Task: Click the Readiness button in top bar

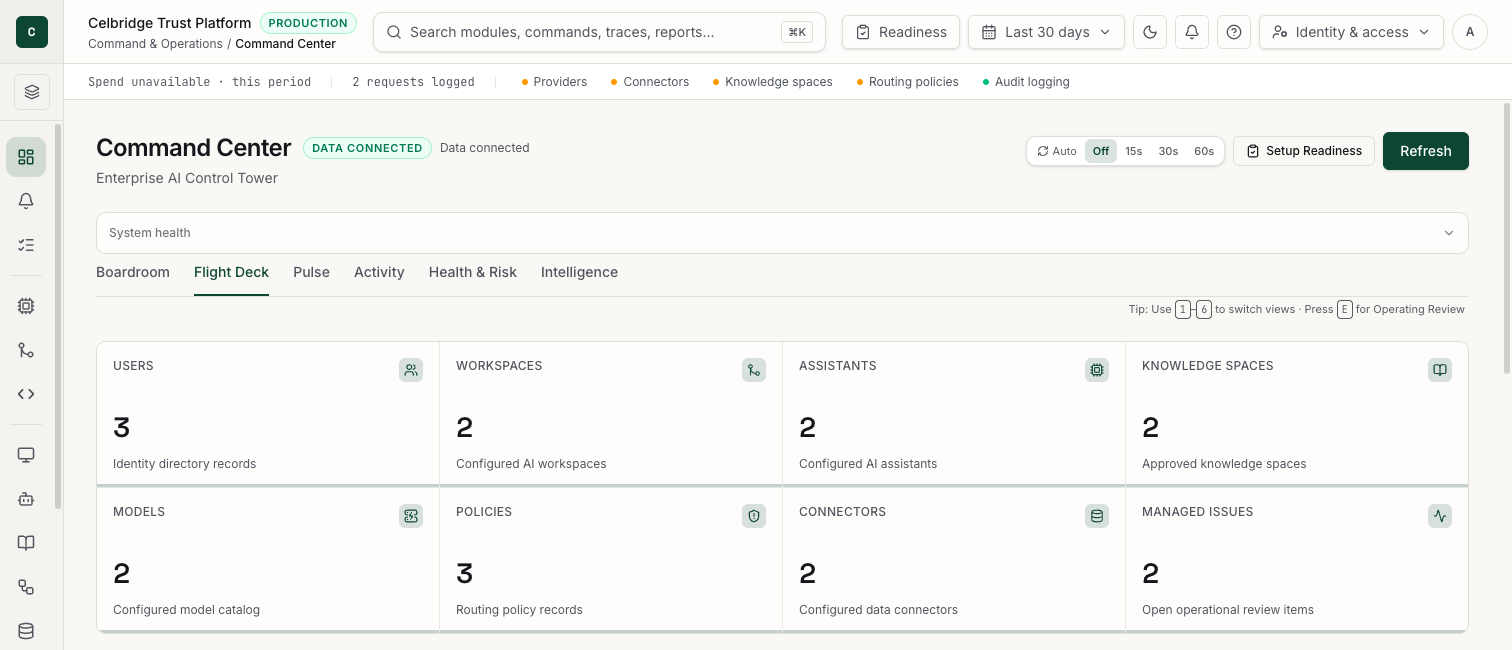Action: pos(901,32)
